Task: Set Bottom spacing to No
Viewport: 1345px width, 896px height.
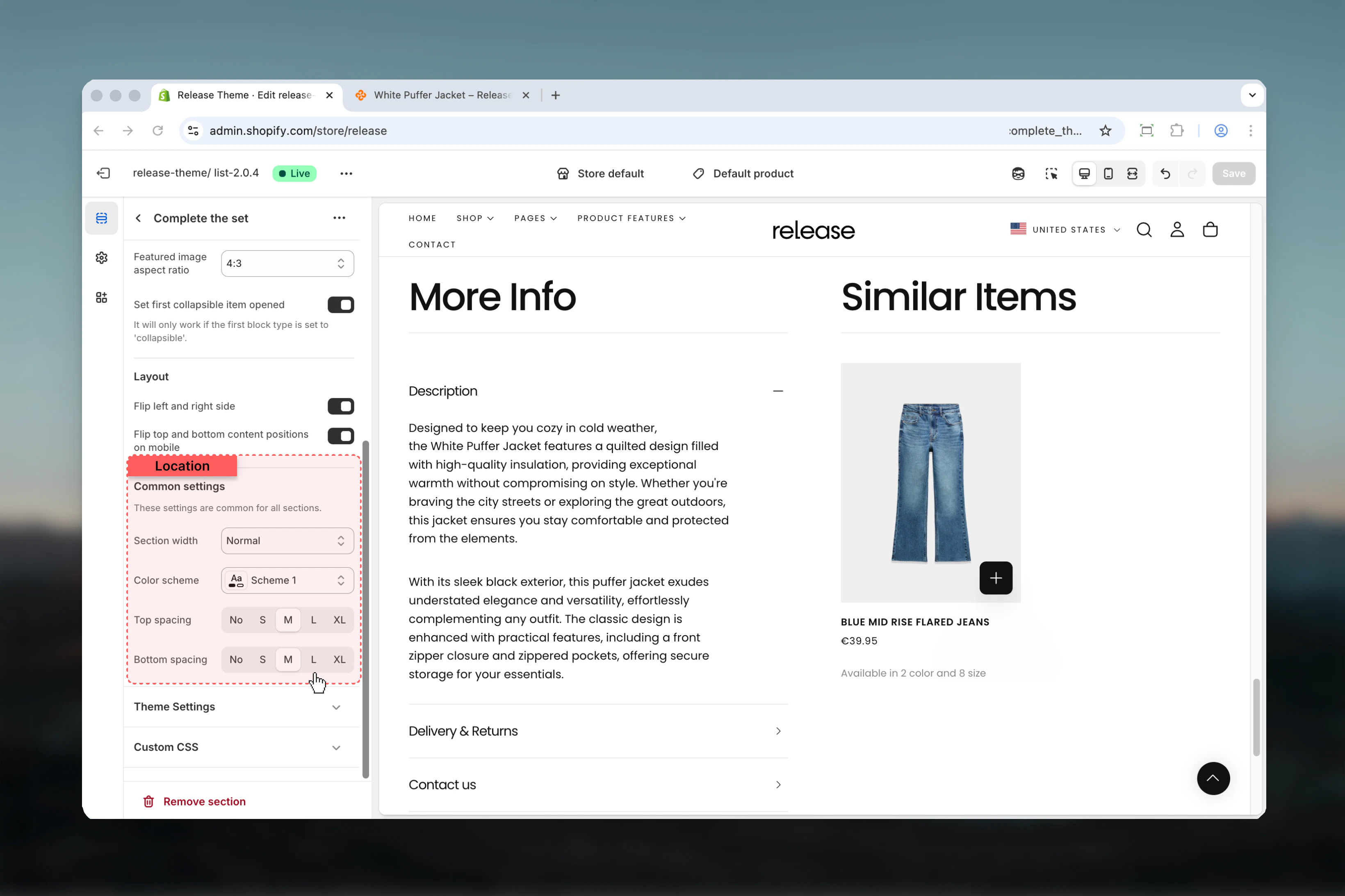Action: 236,659
